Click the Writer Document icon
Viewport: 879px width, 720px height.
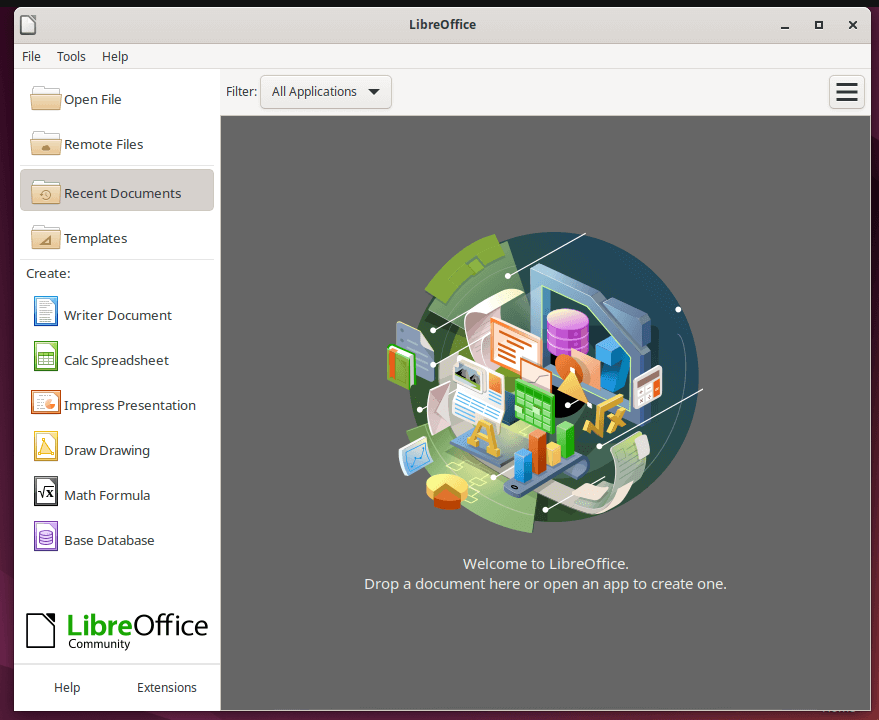click(45, 311)
